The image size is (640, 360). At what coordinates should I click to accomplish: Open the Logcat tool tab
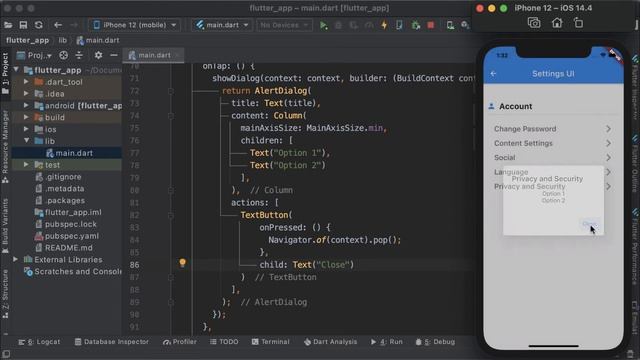point(39,342)
